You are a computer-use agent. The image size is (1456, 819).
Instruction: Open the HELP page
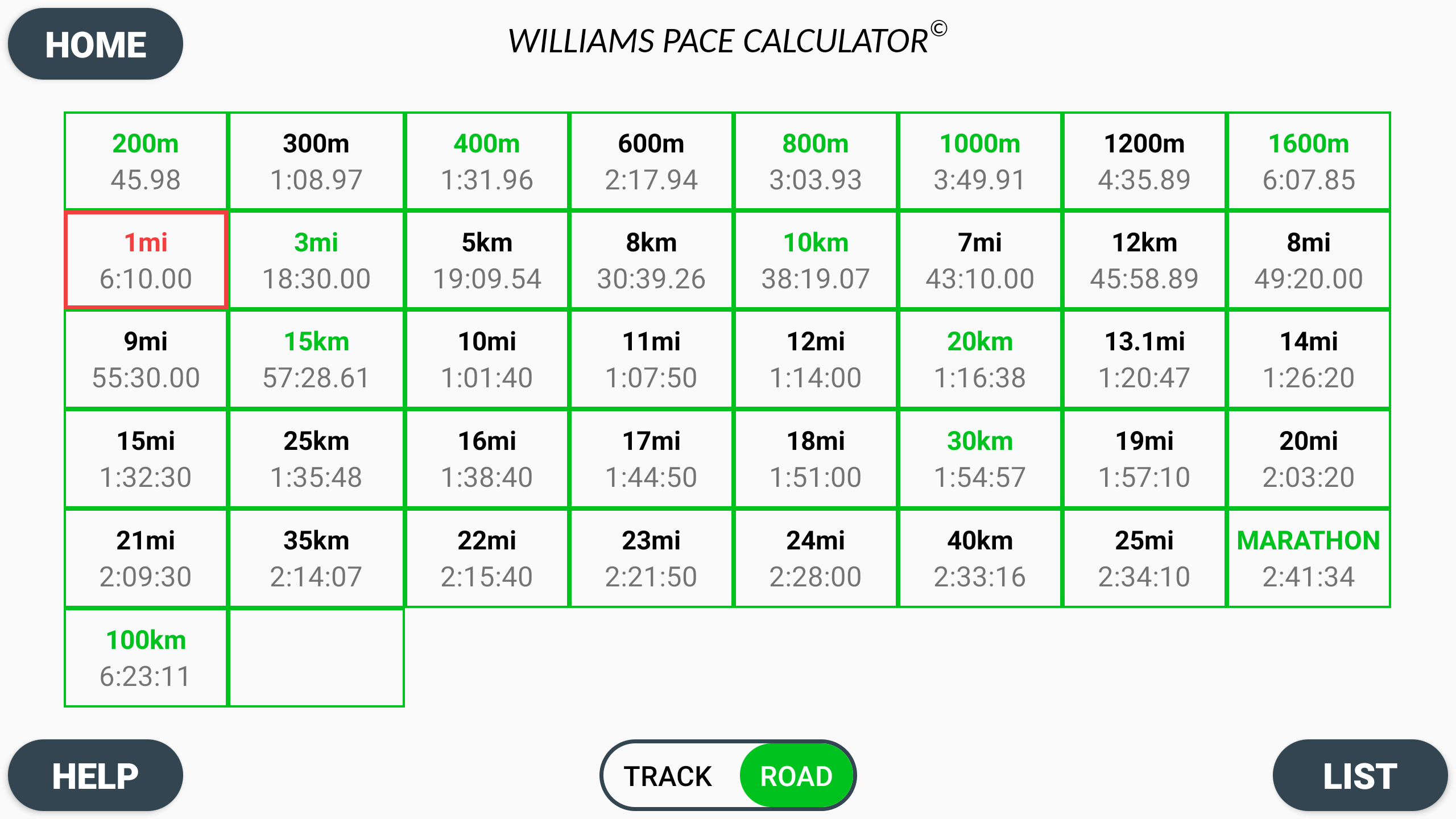(95, 775)
